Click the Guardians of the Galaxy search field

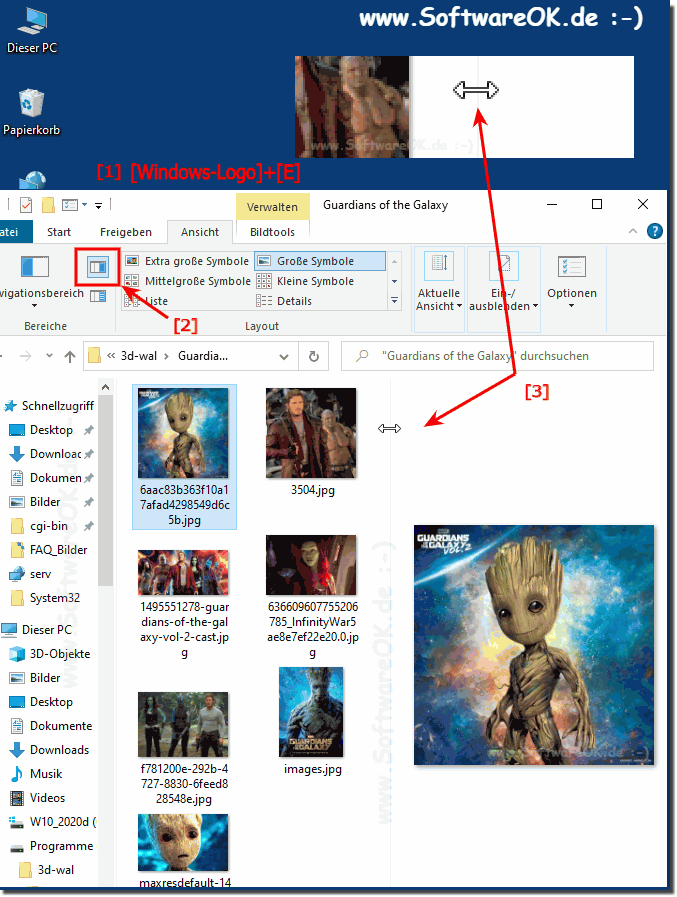tap(497, 356)
